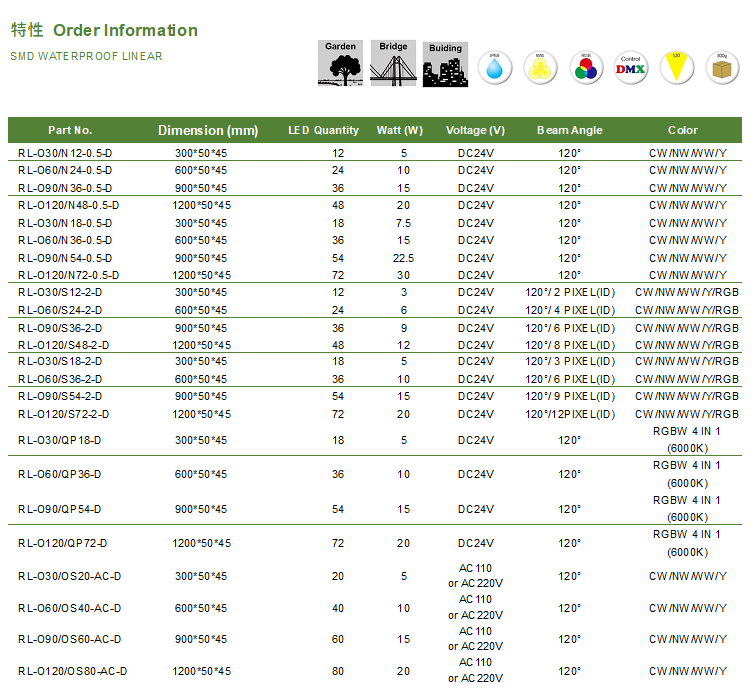Select part number RL-O120/QP72-D
Image resolution: width=752 pixels, height=700 pixels.
(x=62, y=543)
